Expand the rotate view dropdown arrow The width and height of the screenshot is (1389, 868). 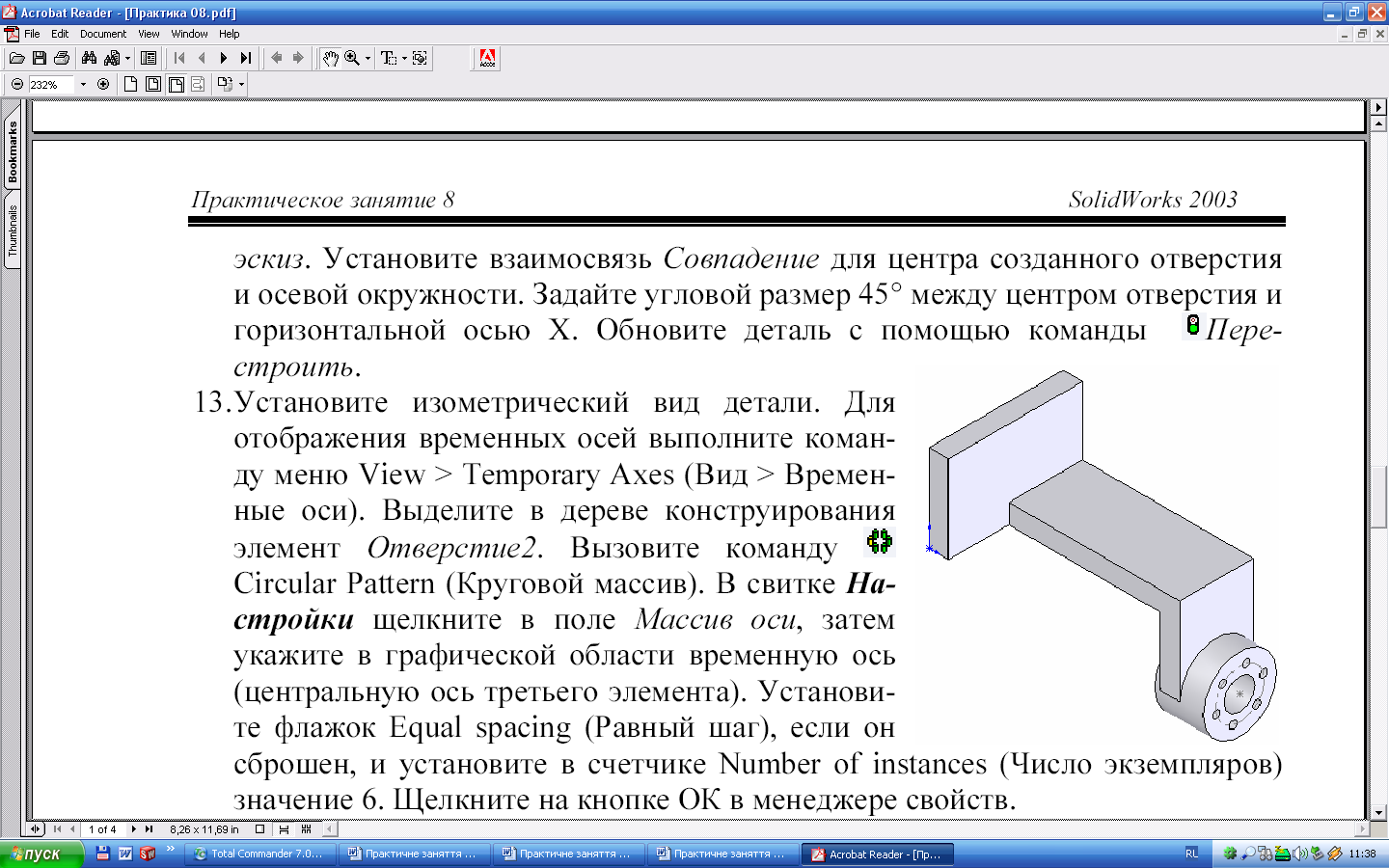tap(241, 85)
